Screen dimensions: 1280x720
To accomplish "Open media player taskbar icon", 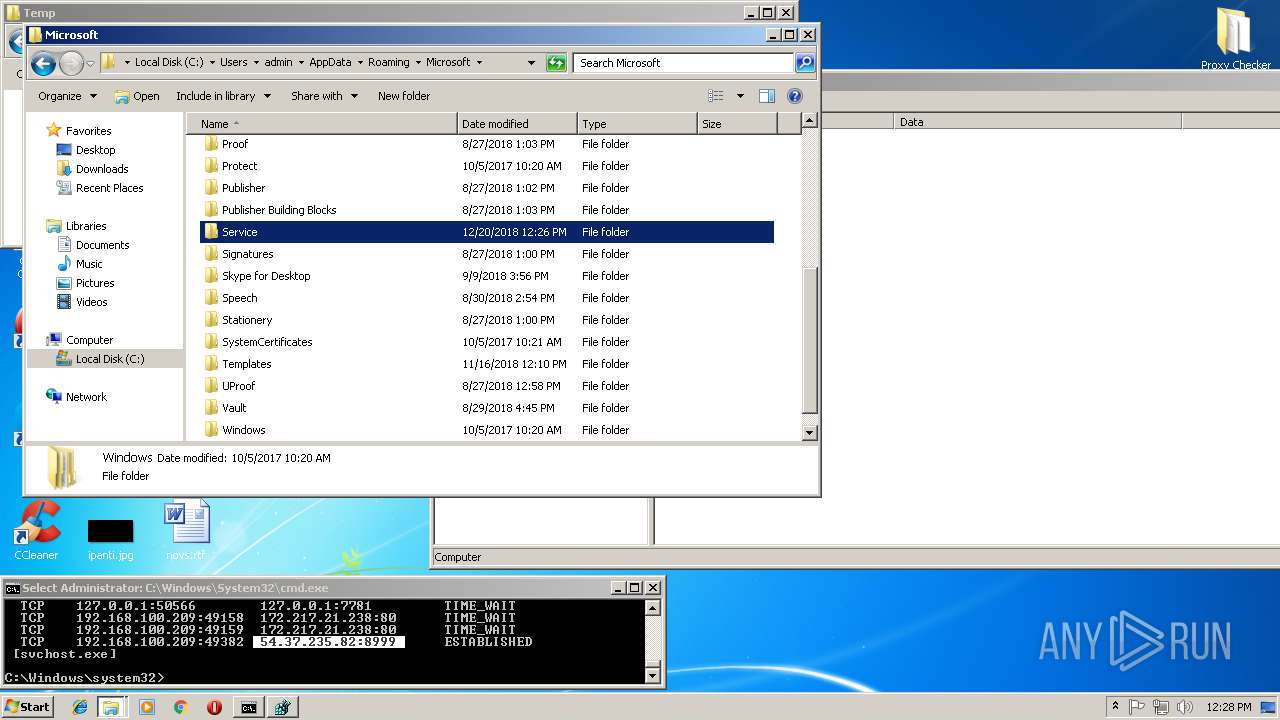I will click(147, 707).
